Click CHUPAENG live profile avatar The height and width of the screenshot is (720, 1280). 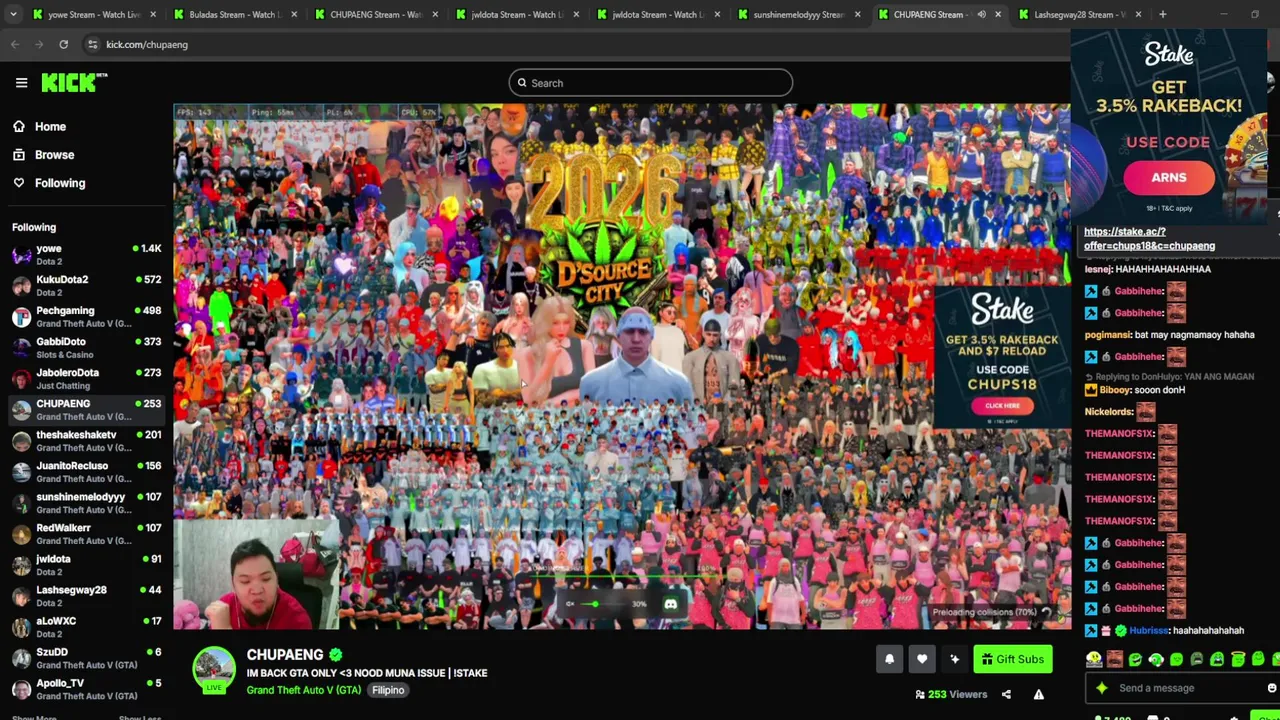[214, 670]
